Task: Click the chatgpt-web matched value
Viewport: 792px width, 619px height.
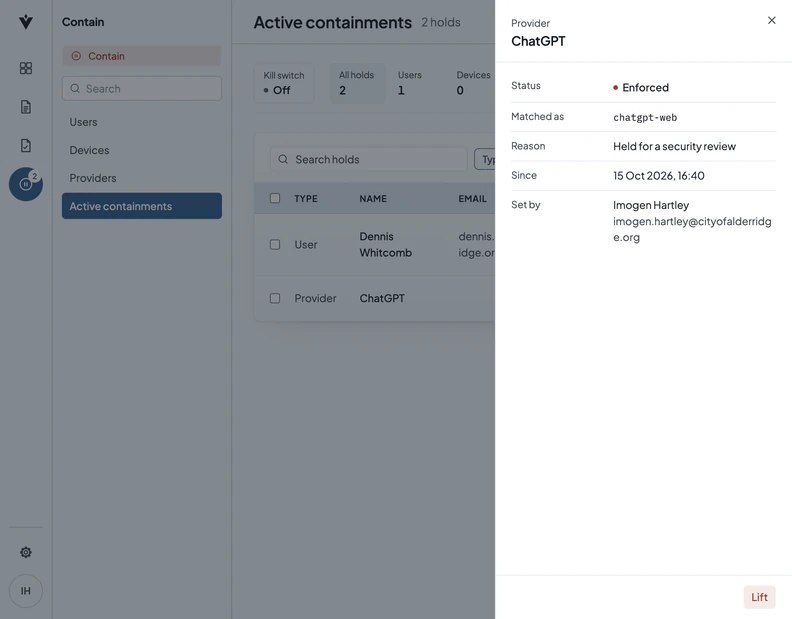Action: 645,117
